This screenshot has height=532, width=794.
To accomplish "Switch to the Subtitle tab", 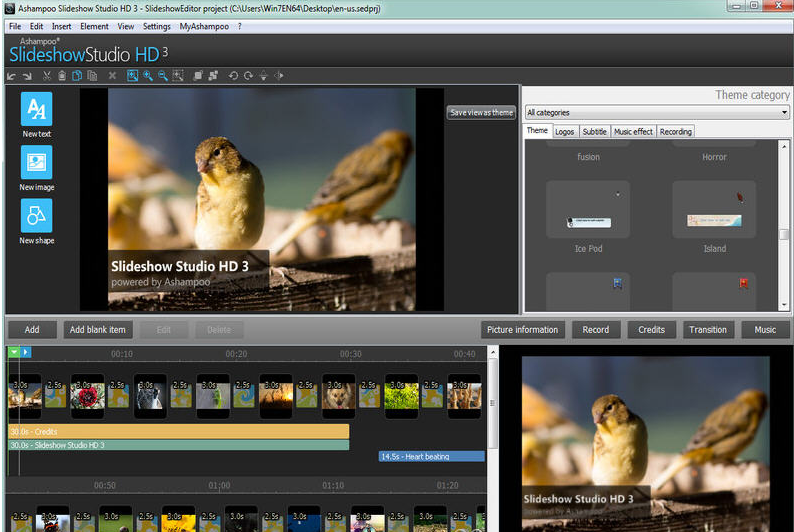I will point(594,132).
